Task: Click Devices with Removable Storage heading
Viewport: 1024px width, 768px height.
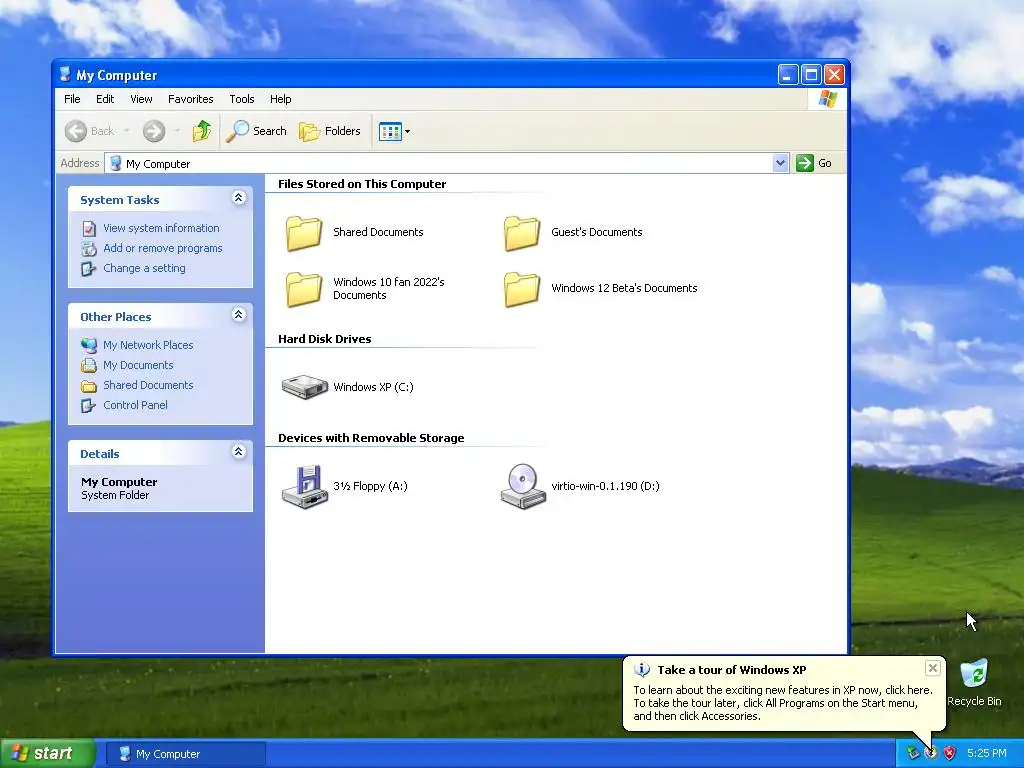Action: [x=371, y=438]
